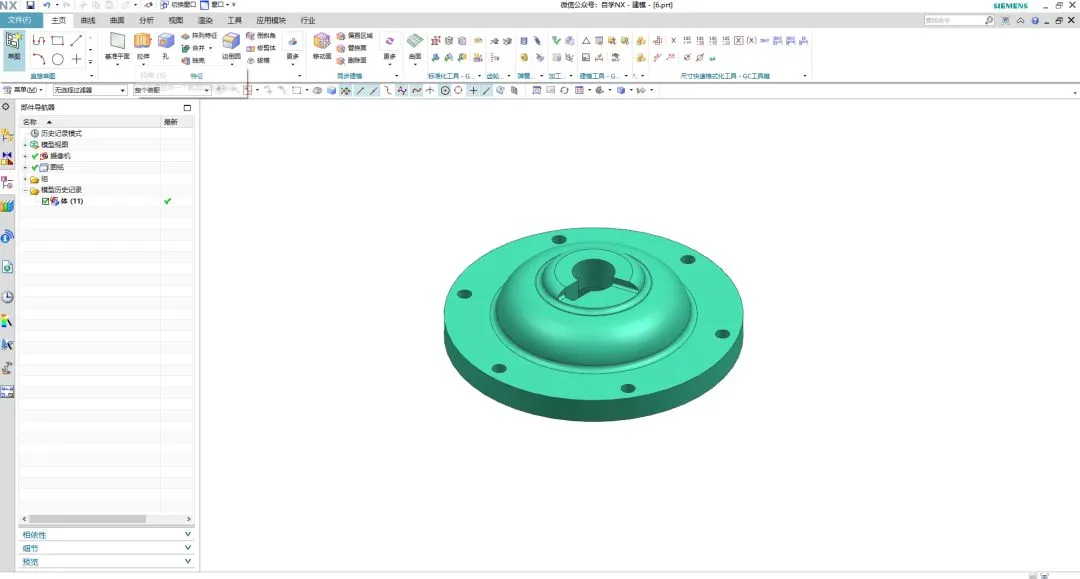Toggle the green check beside 摄像机
This screenshot has width=1080, height=579.
click(35, 156)
